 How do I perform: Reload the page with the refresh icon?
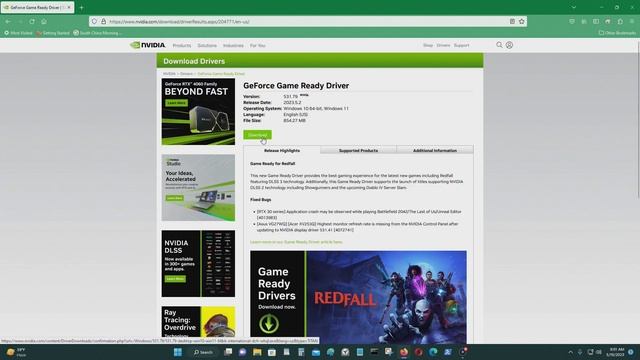[32, 21]
